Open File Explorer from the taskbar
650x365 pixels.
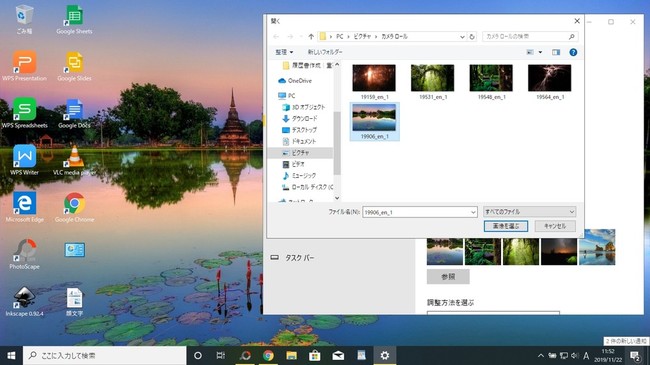(291, 355)
